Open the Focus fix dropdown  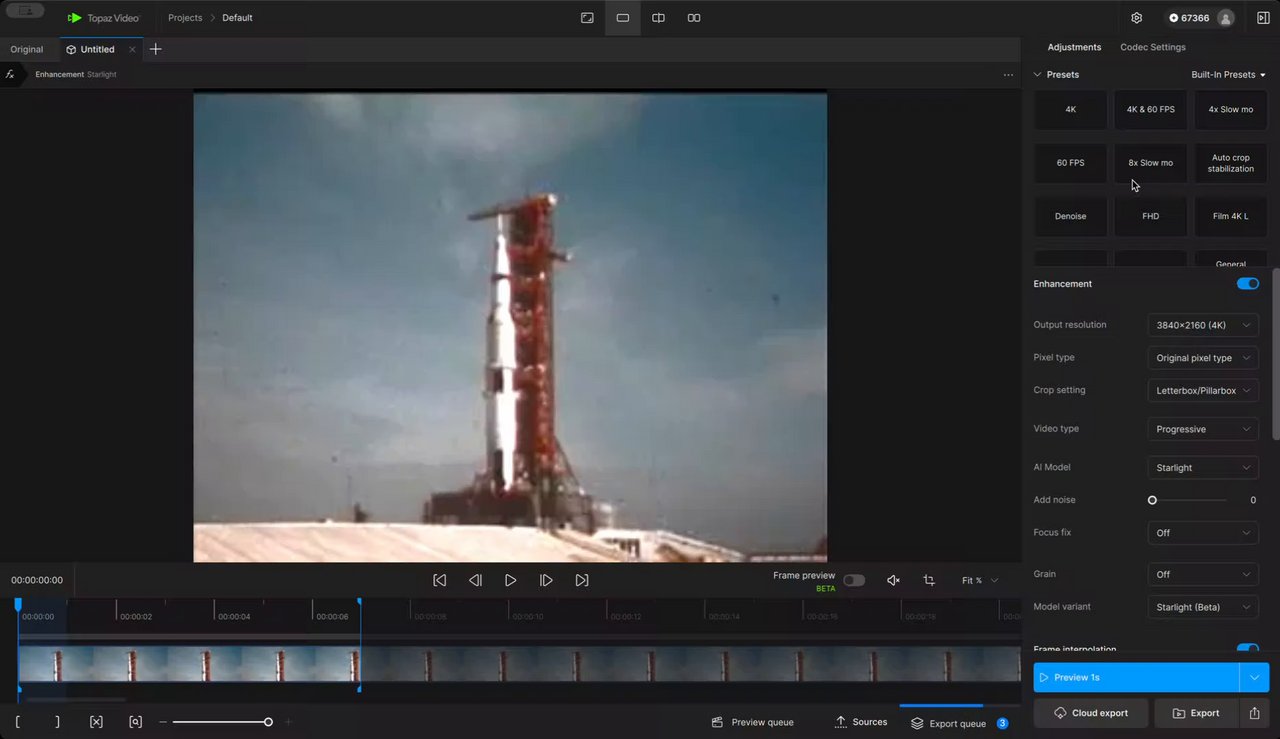(1203, 533)
